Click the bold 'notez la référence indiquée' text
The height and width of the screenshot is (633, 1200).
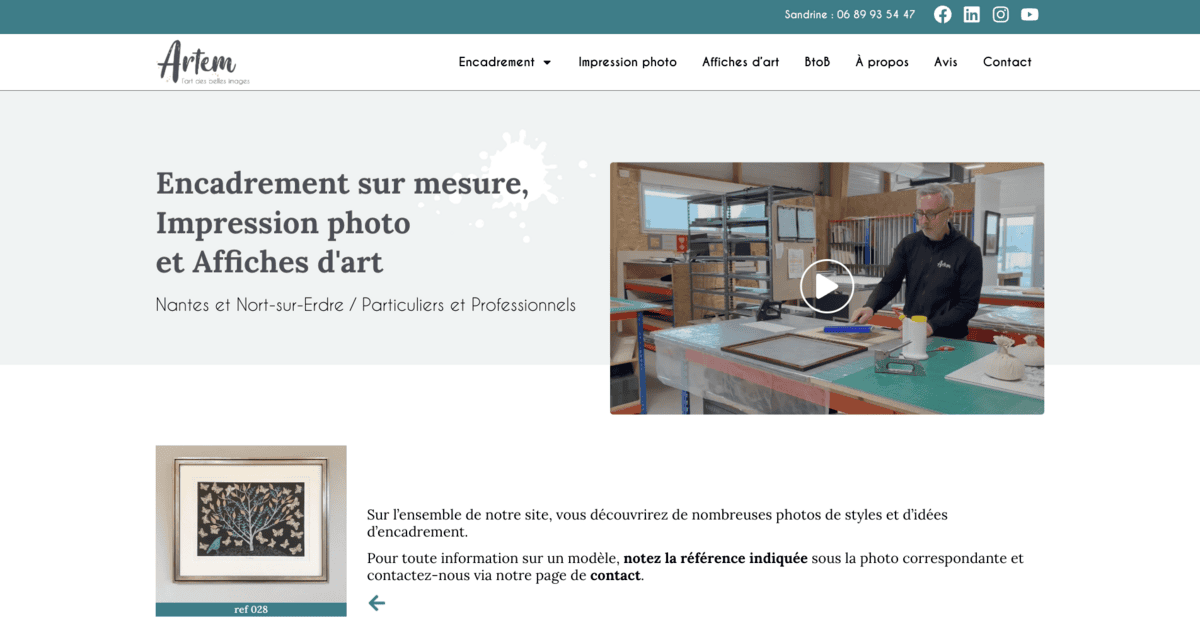(x=715, y=558)
